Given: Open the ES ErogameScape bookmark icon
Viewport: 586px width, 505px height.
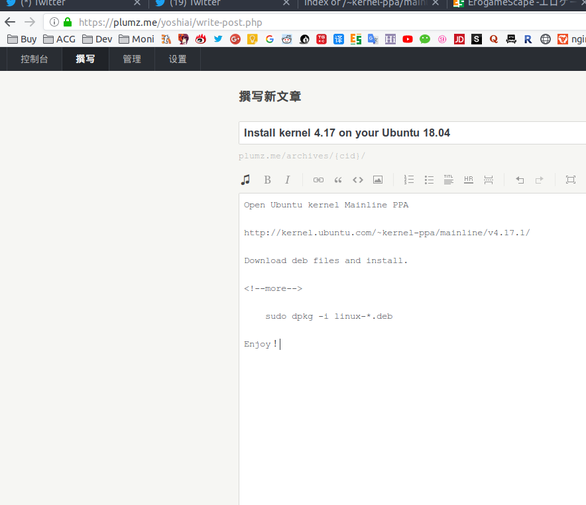Looking at the screenshot, I should tap(356, 39).
